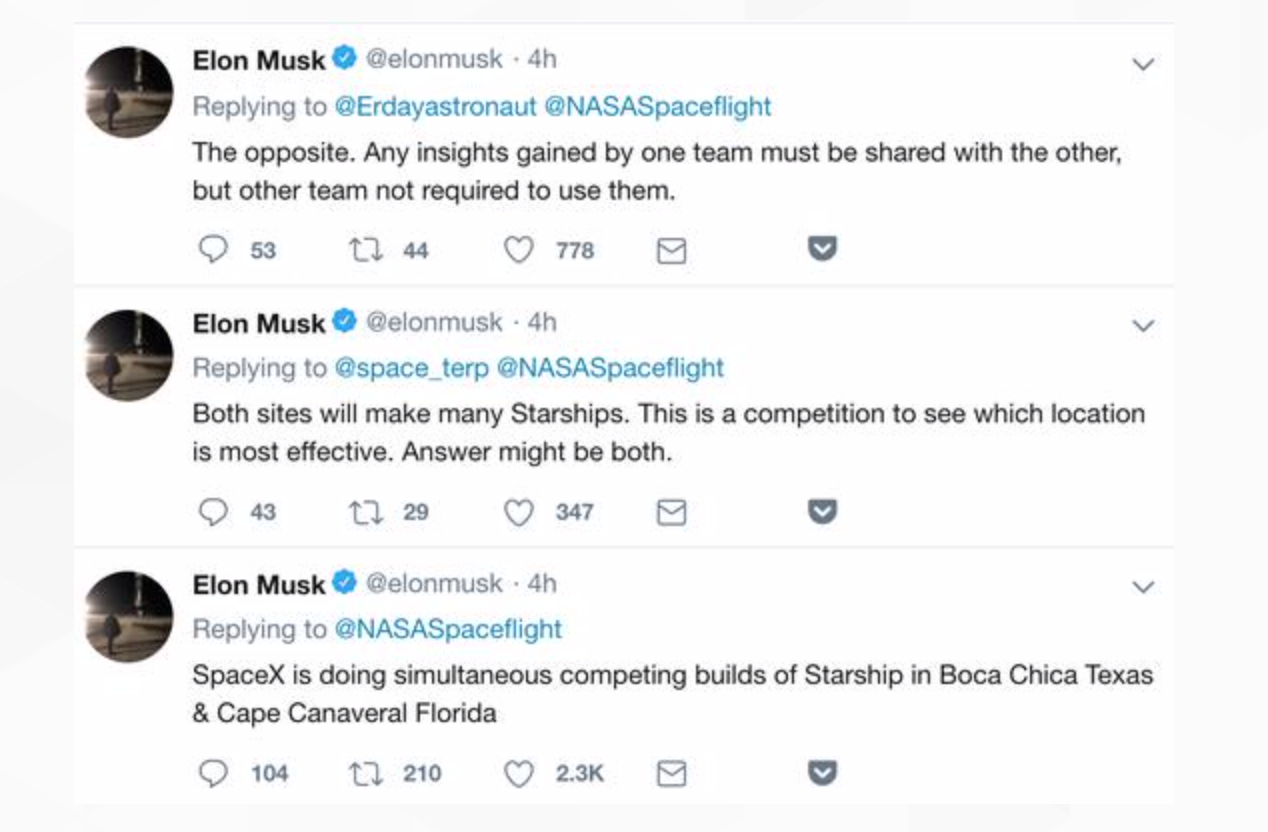Image resolution: width=1268 pixels, height=832 pixels.
Task: Save first tweet to Pocket
Action: tap(822, 249)
